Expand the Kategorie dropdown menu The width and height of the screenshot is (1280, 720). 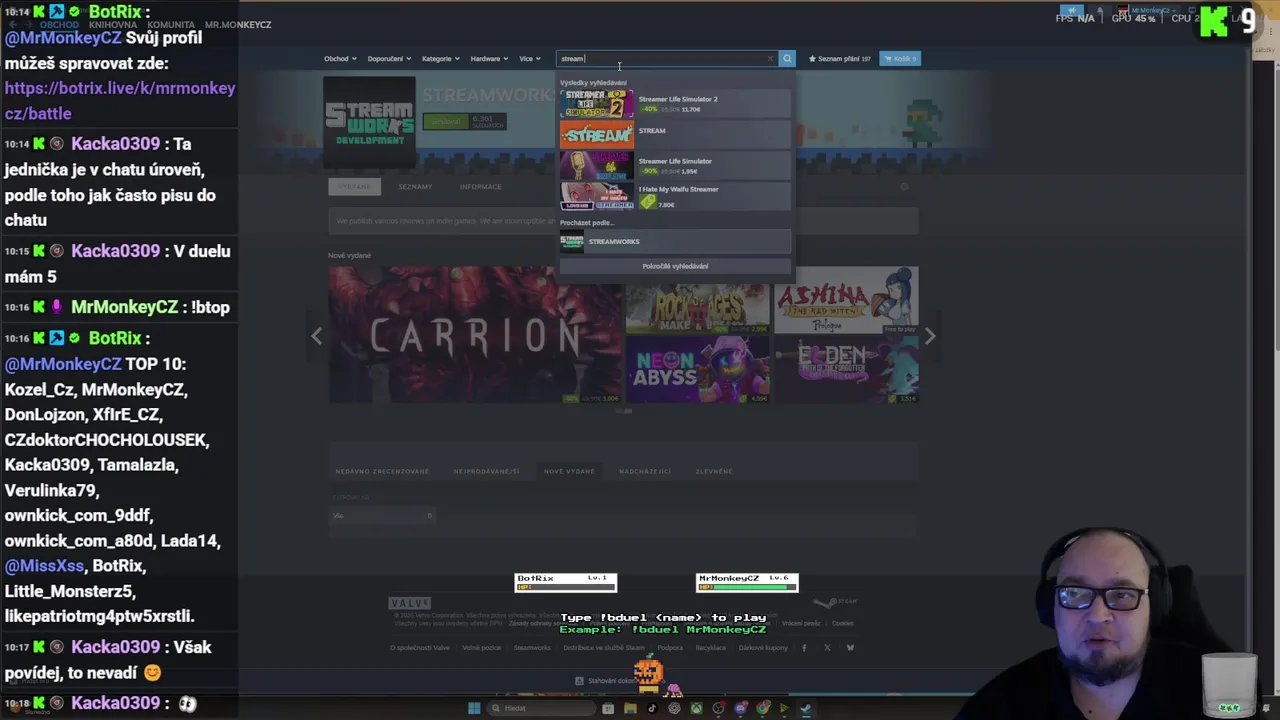click(x=440, y=58)
